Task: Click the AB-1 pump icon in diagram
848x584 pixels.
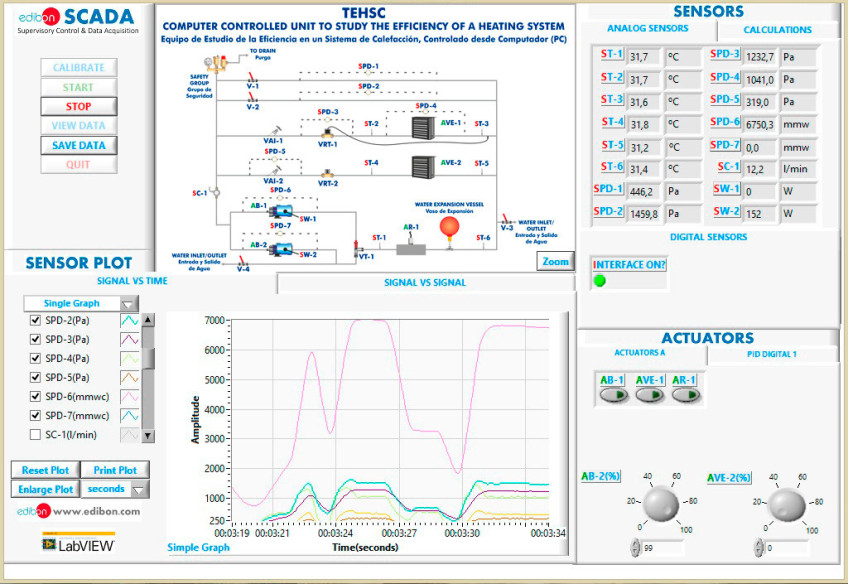Action: click(x=281, y=211)
